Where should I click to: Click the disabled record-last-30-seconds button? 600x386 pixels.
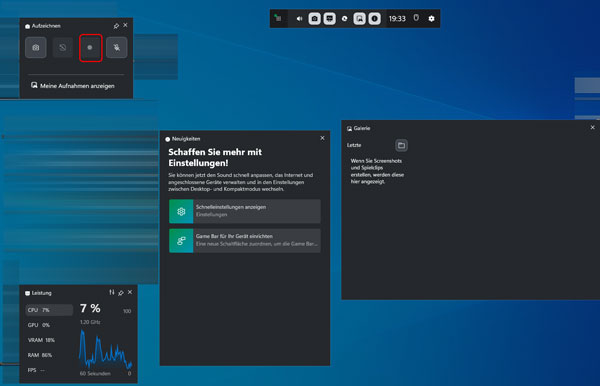pyautogui.click(x=62, y=47)
